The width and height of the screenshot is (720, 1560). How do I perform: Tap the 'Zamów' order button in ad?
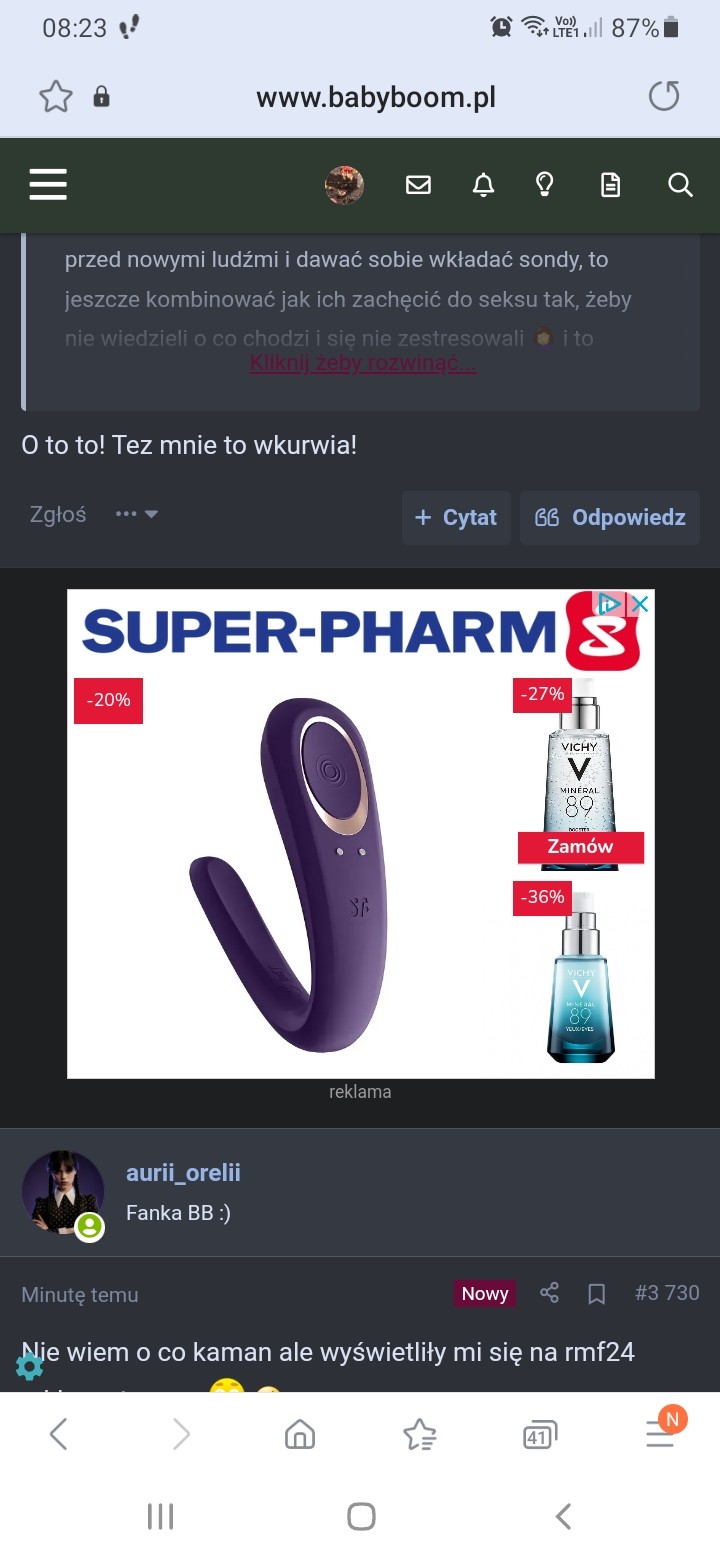tap(580, 846)
